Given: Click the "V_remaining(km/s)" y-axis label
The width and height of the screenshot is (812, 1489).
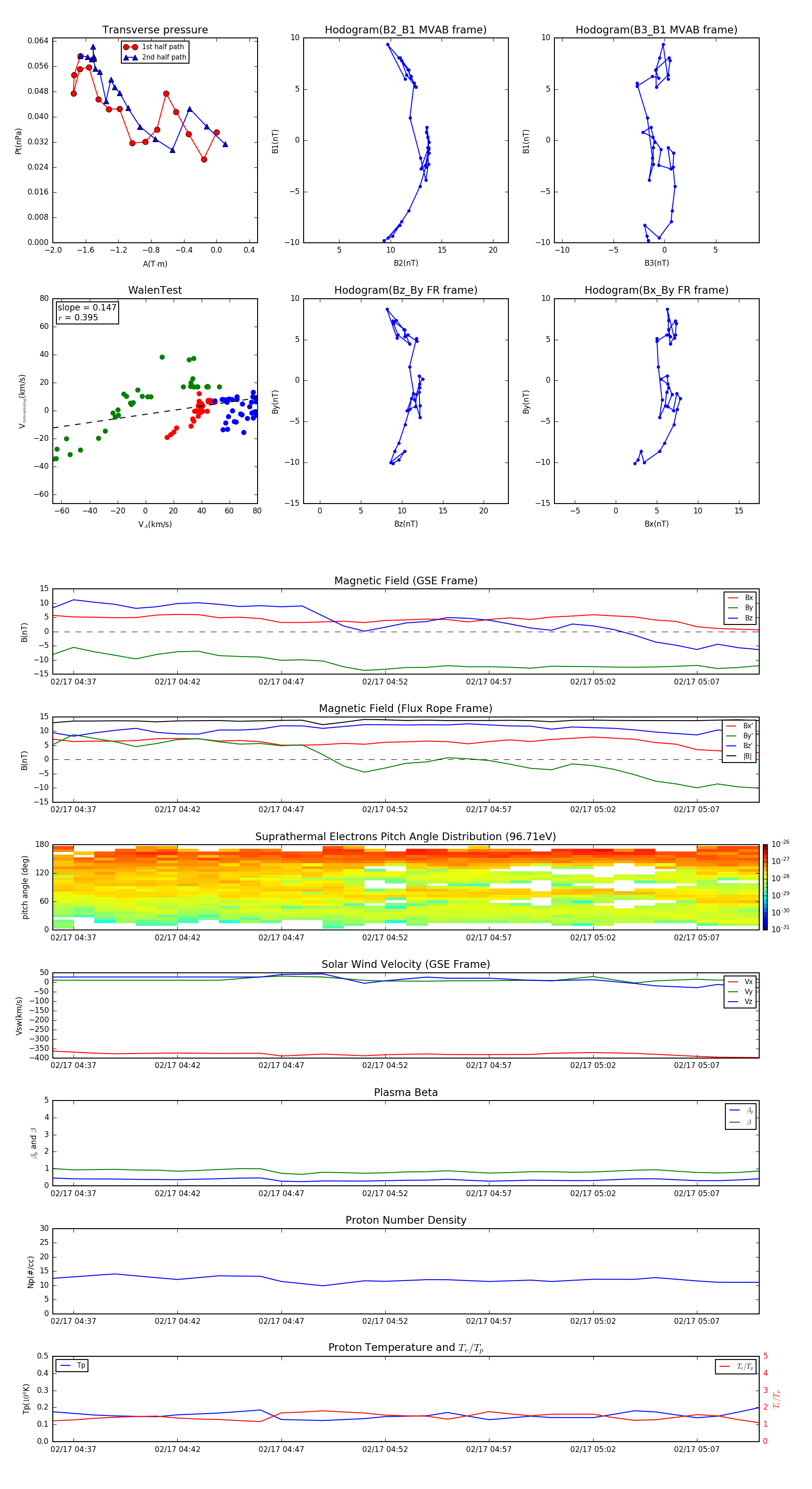Looking at the screenshot, I should pyautogui.click(x=22, y=401).
